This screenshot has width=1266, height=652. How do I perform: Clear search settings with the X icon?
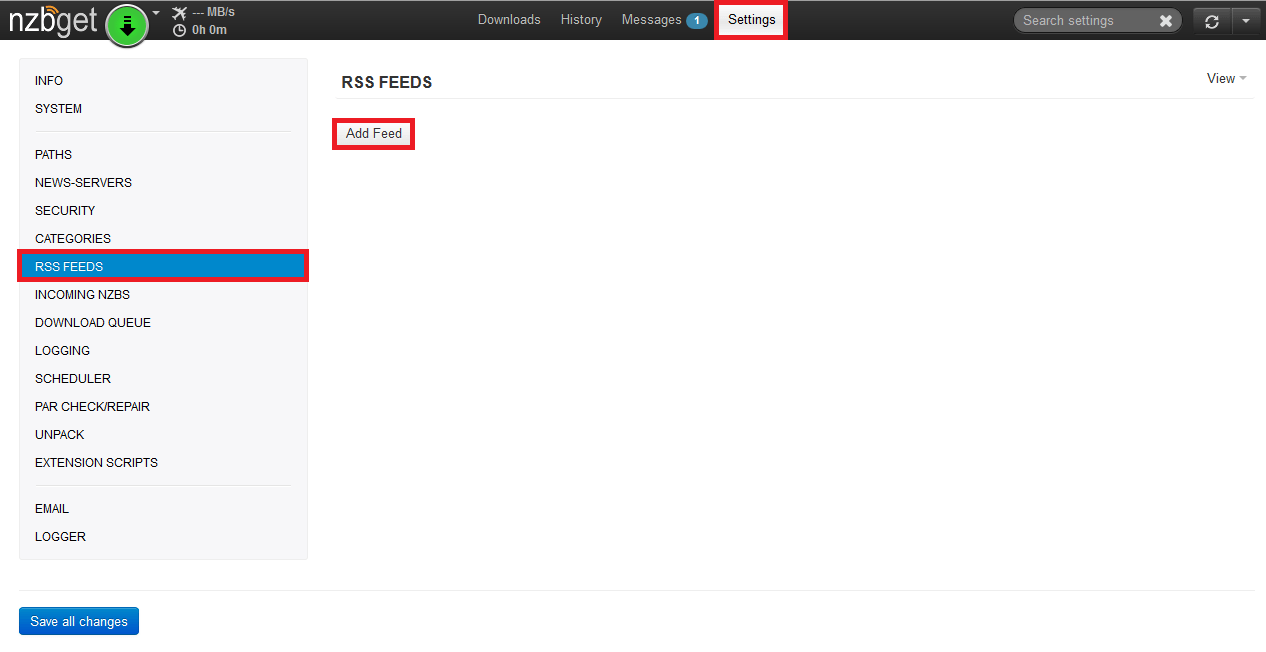pyautogui.click(x=1166, y=20)
